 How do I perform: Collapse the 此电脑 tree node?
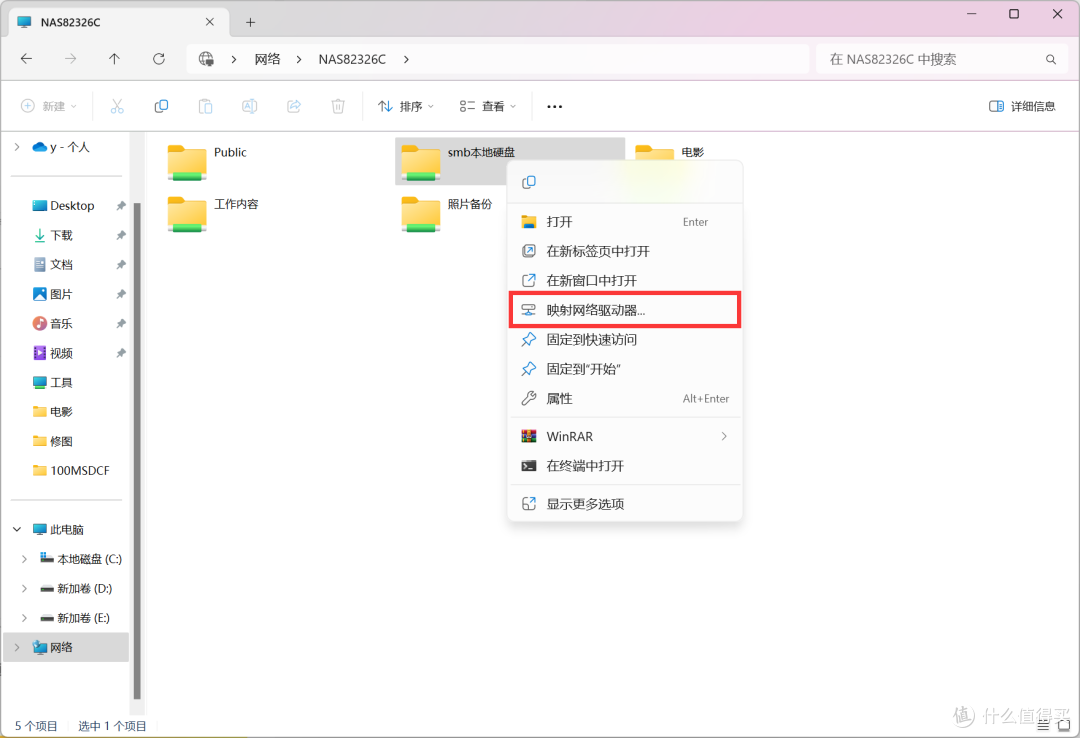[17, 529]
